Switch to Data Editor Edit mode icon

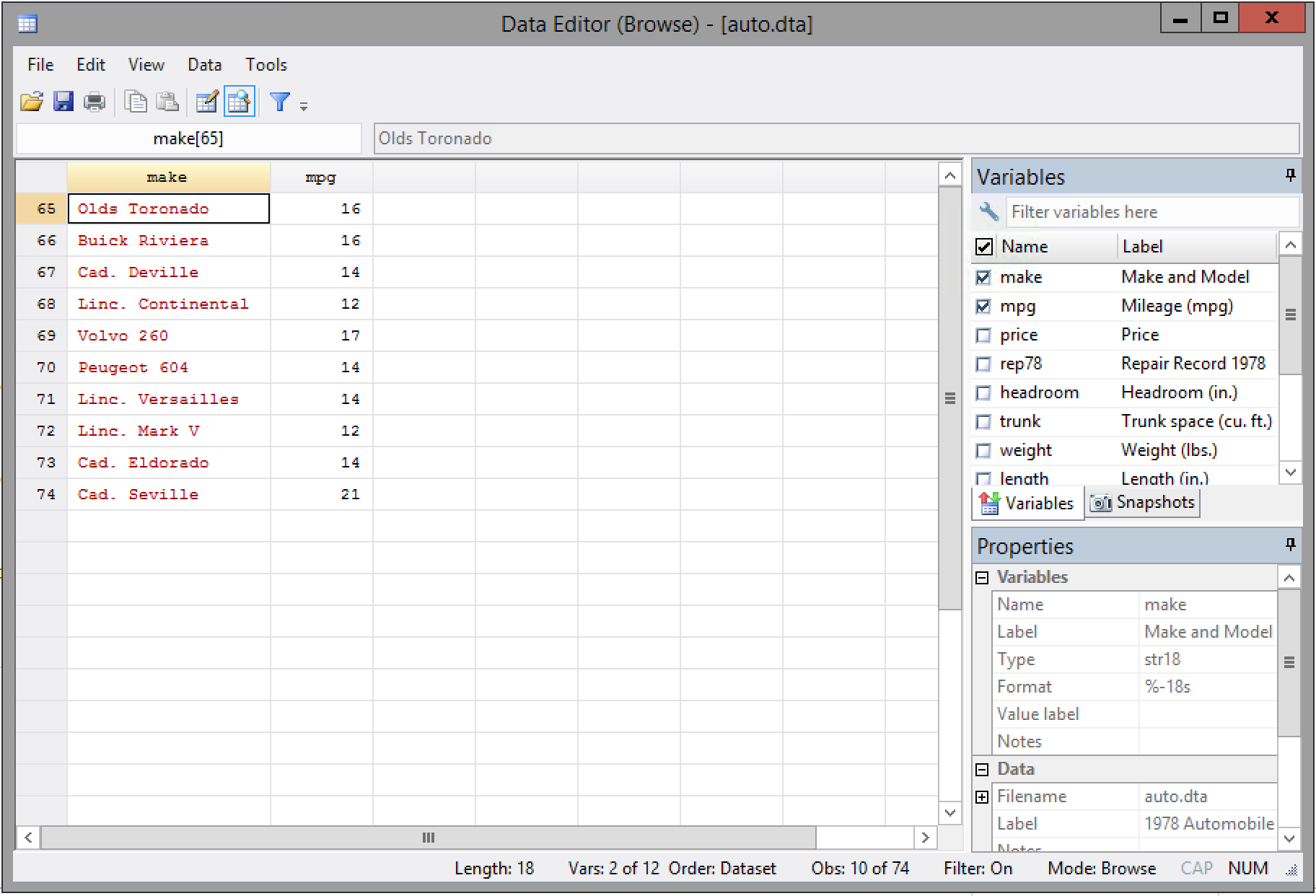[x=207, y=102]
